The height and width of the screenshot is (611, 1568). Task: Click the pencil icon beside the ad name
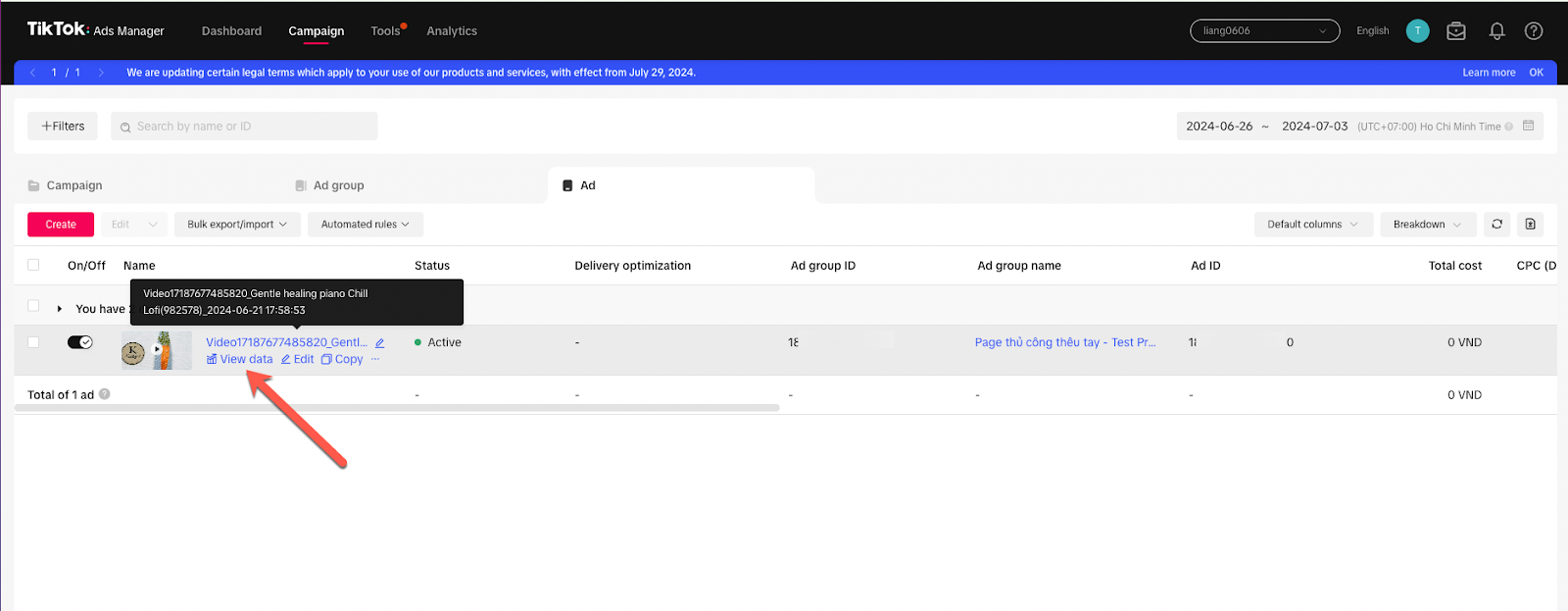pos(379,343)
